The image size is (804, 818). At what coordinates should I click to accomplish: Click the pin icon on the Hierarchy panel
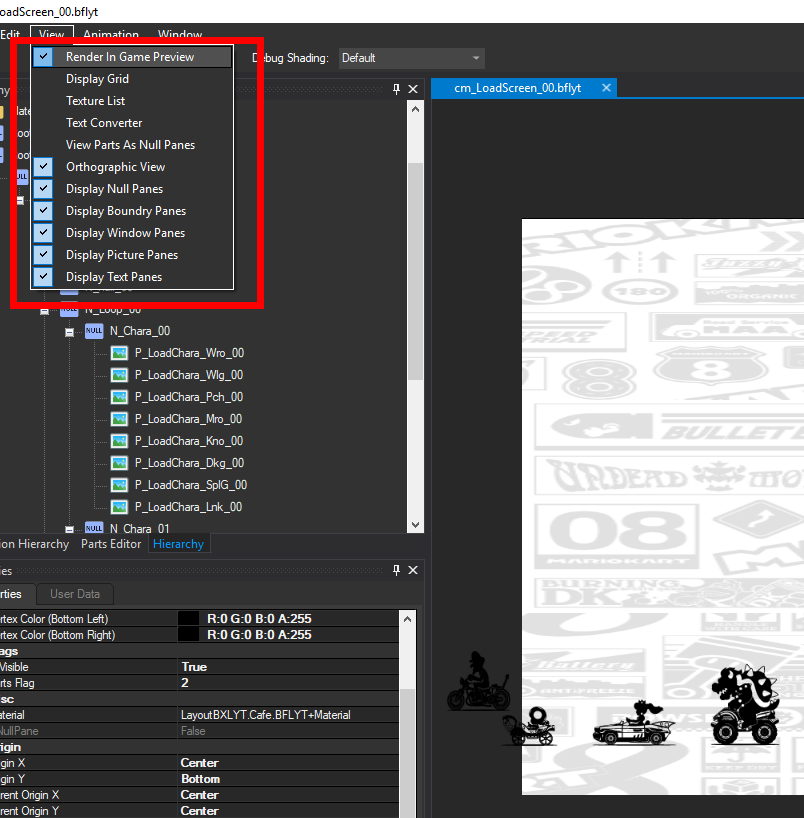pyautogui.click(x=397, y=88)
